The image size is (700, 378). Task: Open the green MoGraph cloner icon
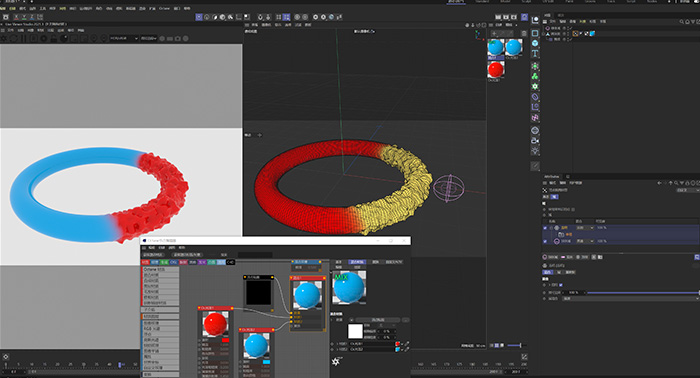(x=535, y=66)
